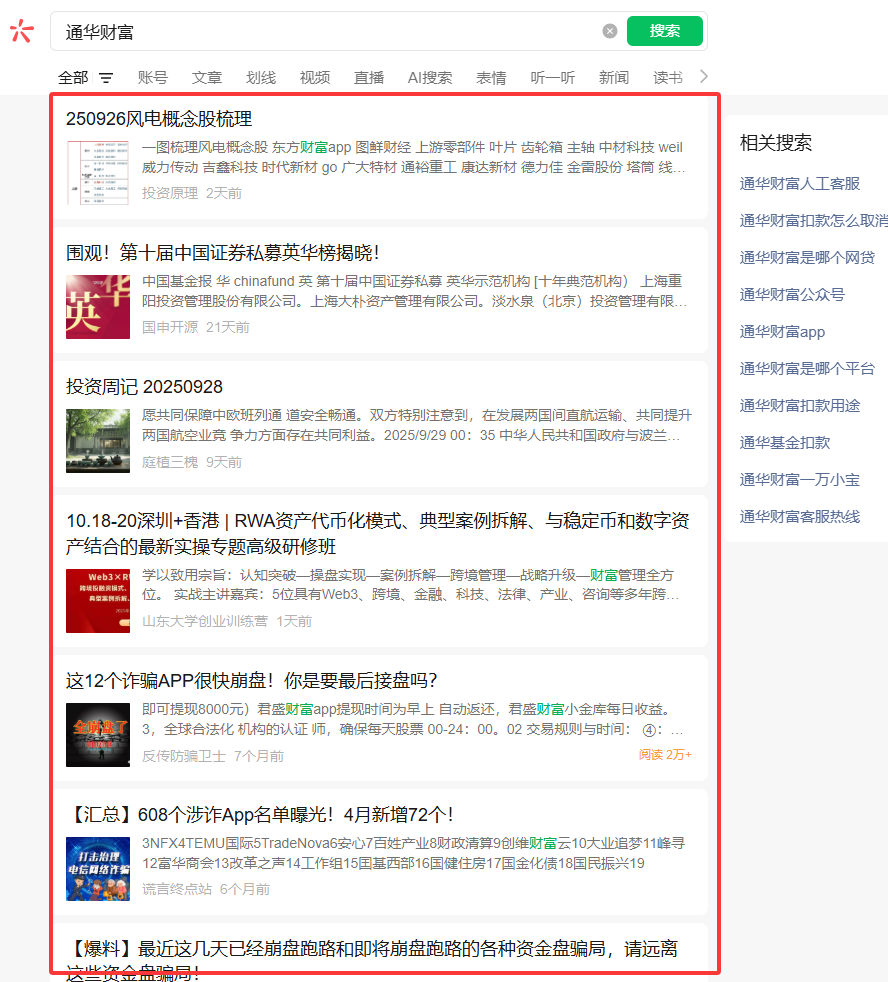The image size is (888, 982).
Task: Click the green 搜索 button
Action: tap(664, 31)
